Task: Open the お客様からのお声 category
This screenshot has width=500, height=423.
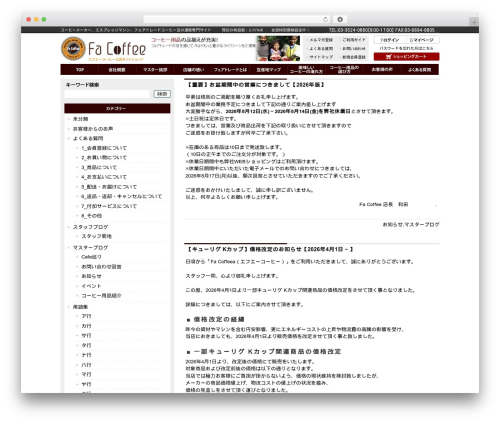Action: tap(93, 129)
